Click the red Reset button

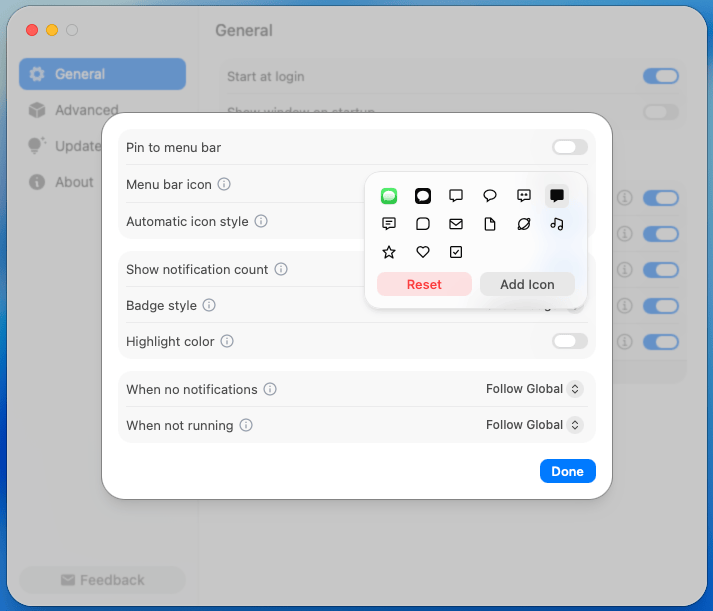(x=424, y=284)
